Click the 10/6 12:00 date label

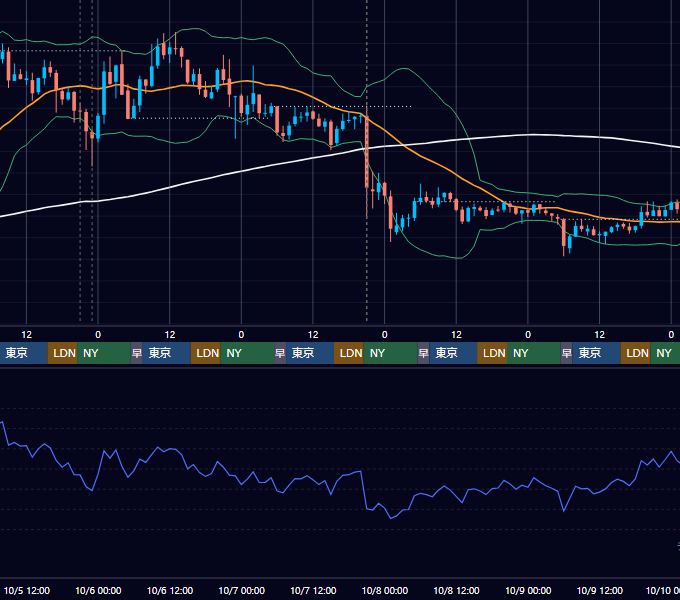pos(170,590)
